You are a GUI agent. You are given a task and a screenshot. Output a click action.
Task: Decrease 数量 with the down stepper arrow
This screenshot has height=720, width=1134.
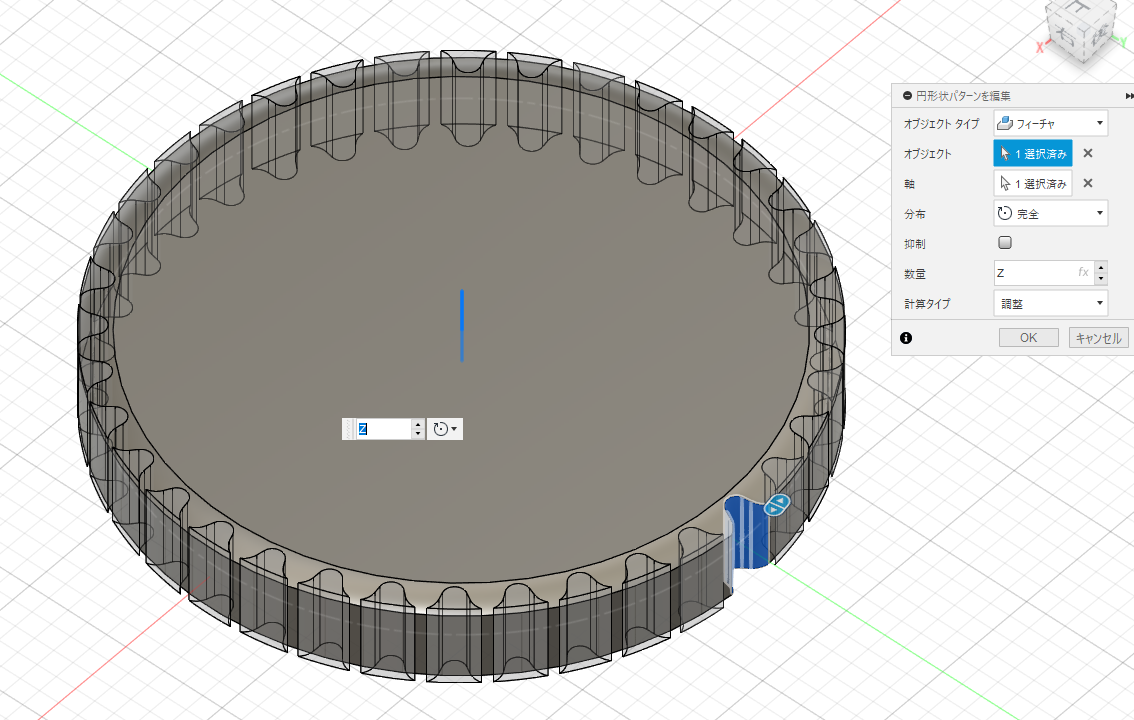(x=1101, y=278)
